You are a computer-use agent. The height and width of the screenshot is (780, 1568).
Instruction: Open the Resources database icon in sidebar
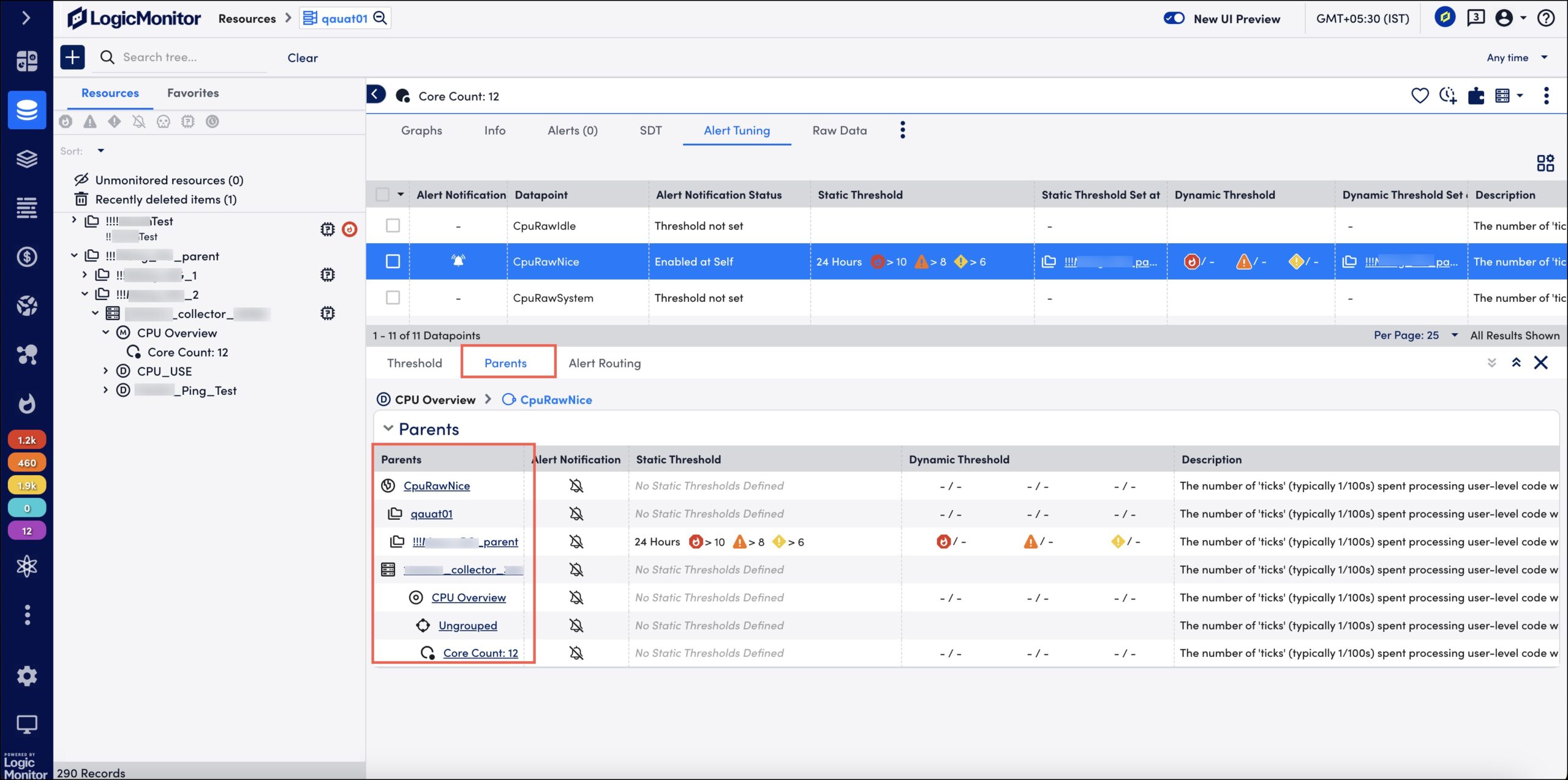(26, 110)
